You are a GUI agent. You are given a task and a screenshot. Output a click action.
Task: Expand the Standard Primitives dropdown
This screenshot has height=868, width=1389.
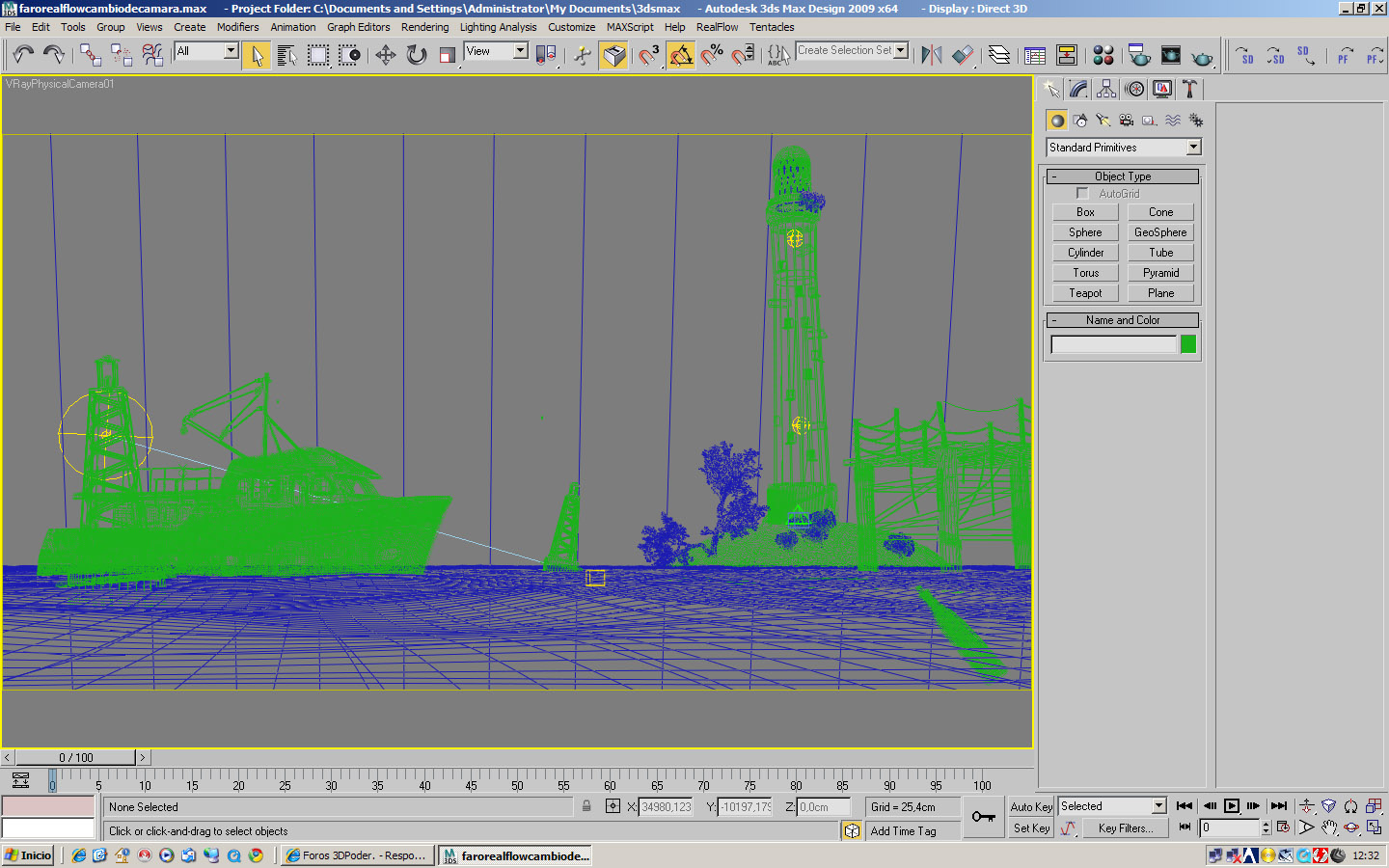coord(1124,148)
